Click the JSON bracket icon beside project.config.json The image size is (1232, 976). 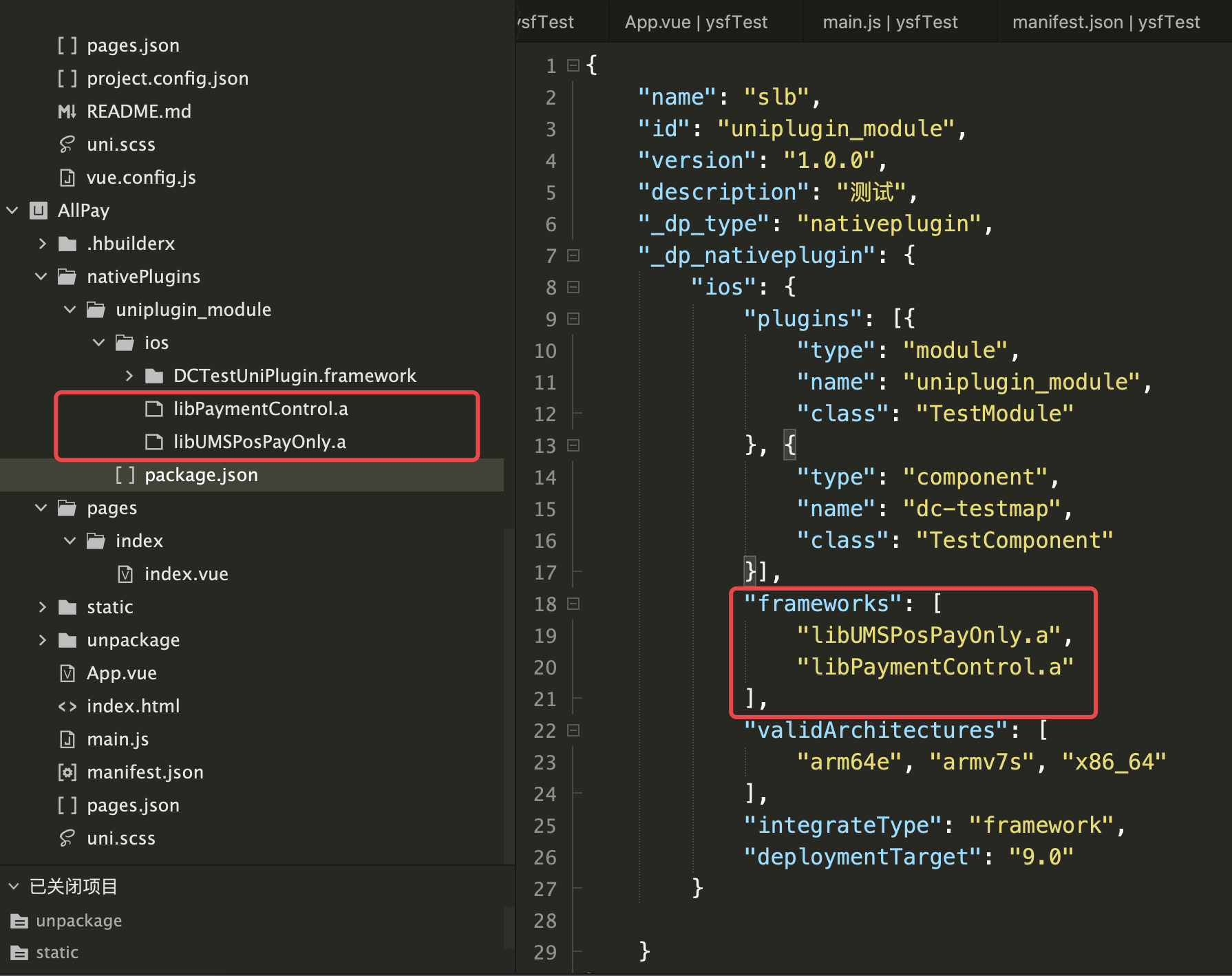67,78
